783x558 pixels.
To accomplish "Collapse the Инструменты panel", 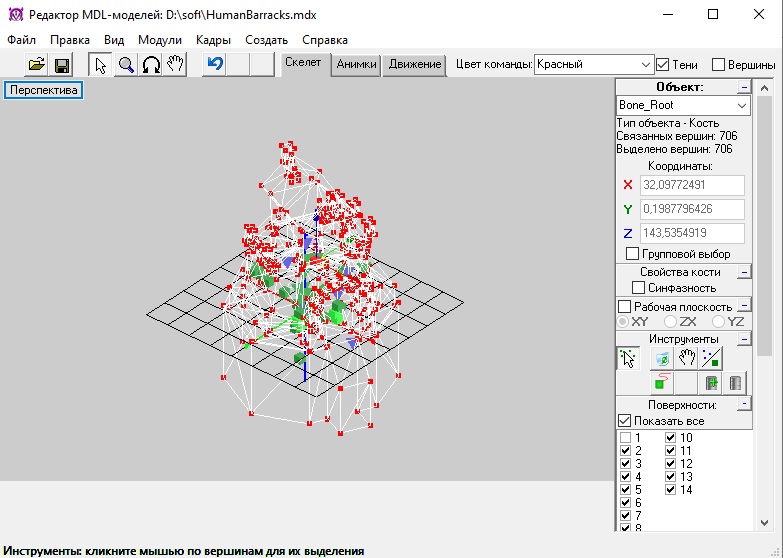I will 743,339.
